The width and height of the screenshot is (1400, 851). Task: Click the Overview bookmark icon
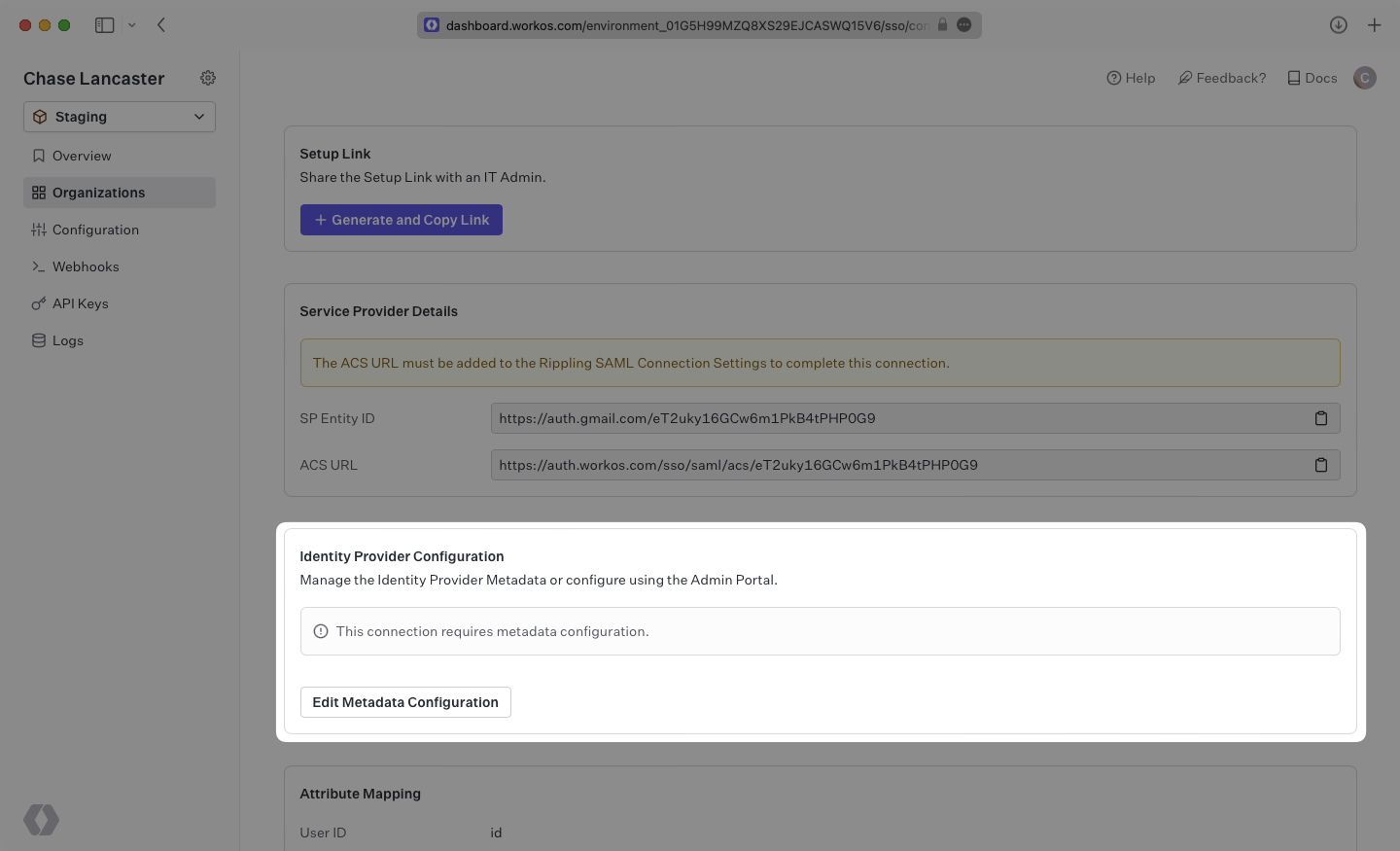pyautogui.click(x=39, y=155)
